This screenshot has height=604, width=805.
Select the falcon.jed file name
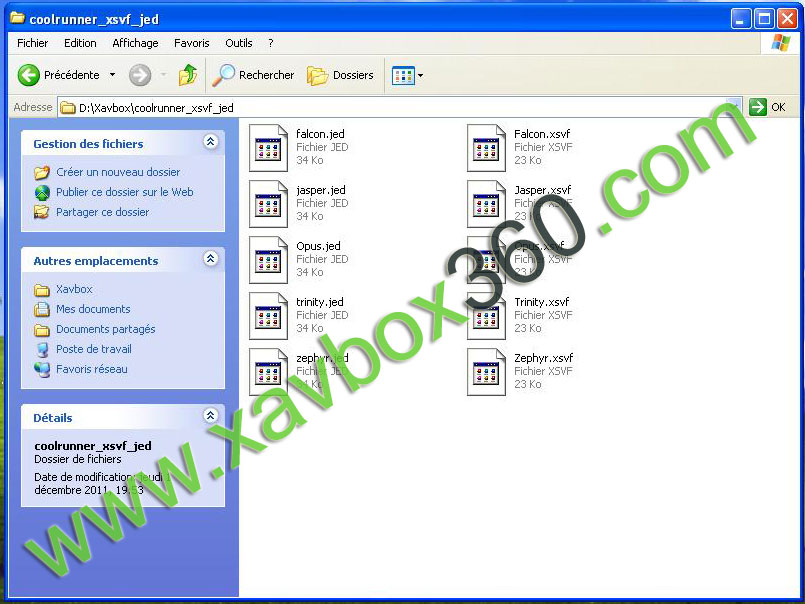(x=320, y=134)
